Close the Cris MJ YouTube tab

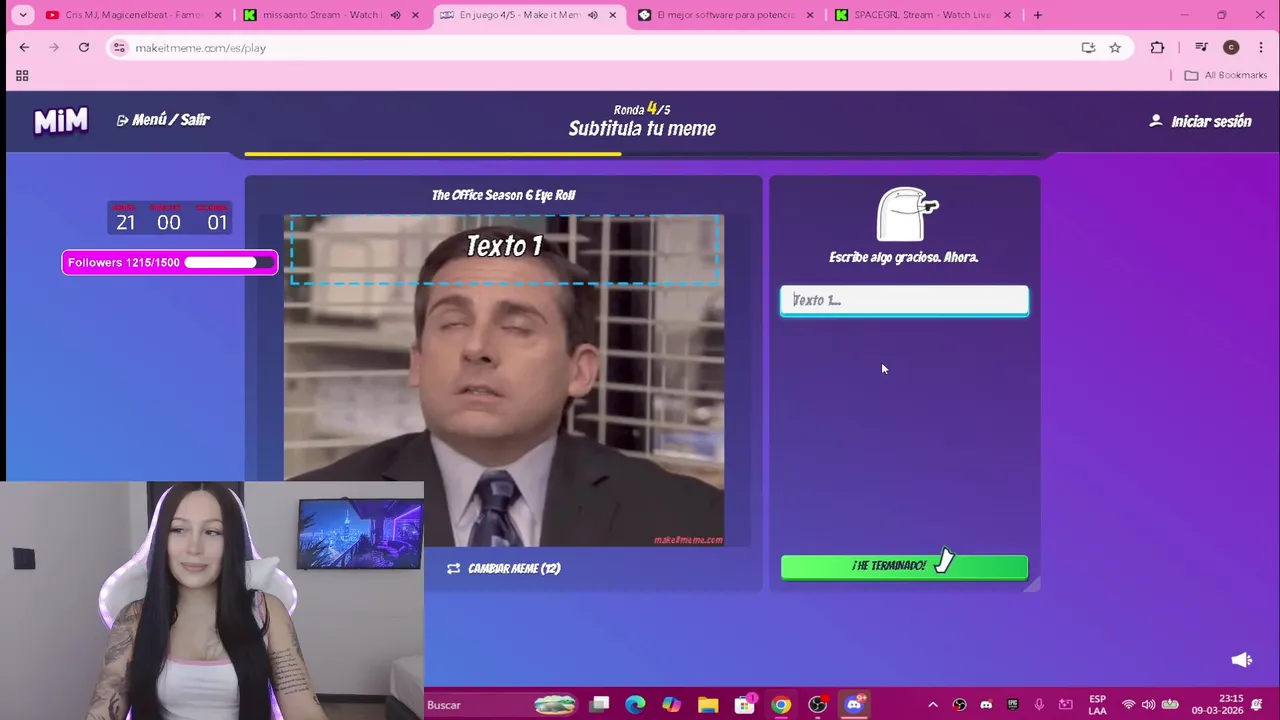pyautogui.click(x=218, y=15)
